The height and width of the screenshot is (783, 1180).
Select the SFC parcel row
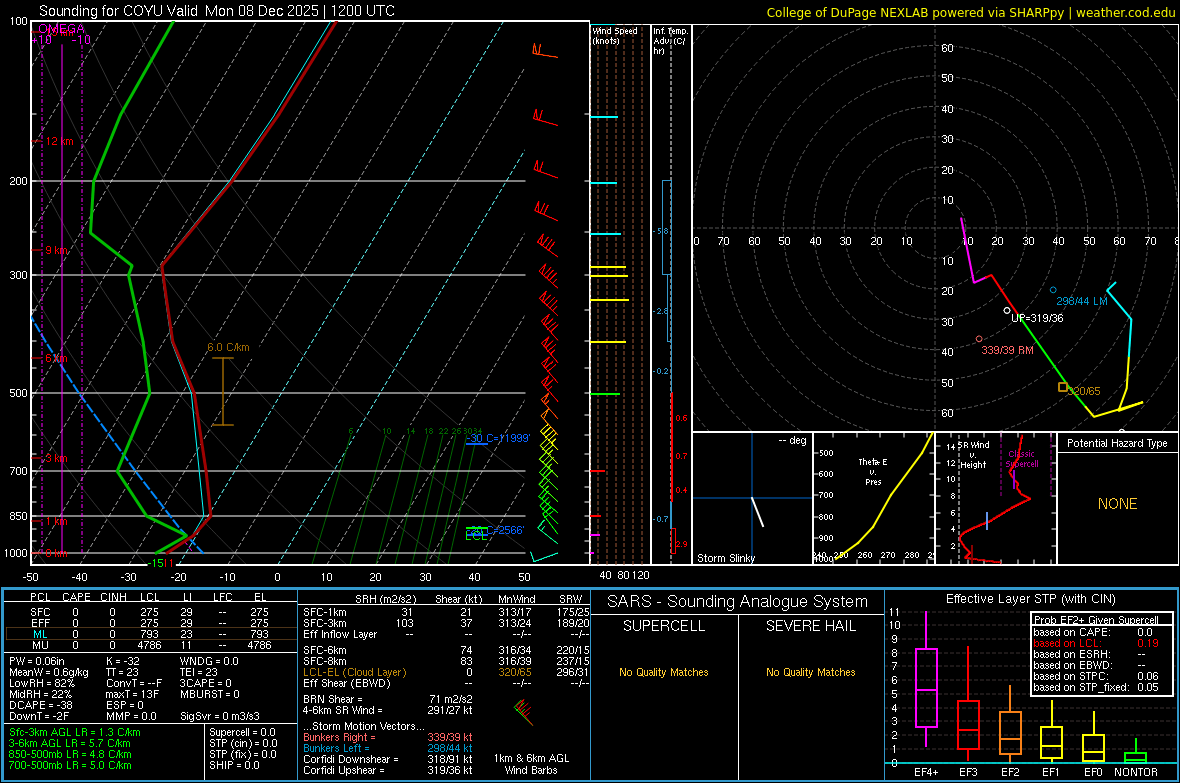(x=150, y=612)
